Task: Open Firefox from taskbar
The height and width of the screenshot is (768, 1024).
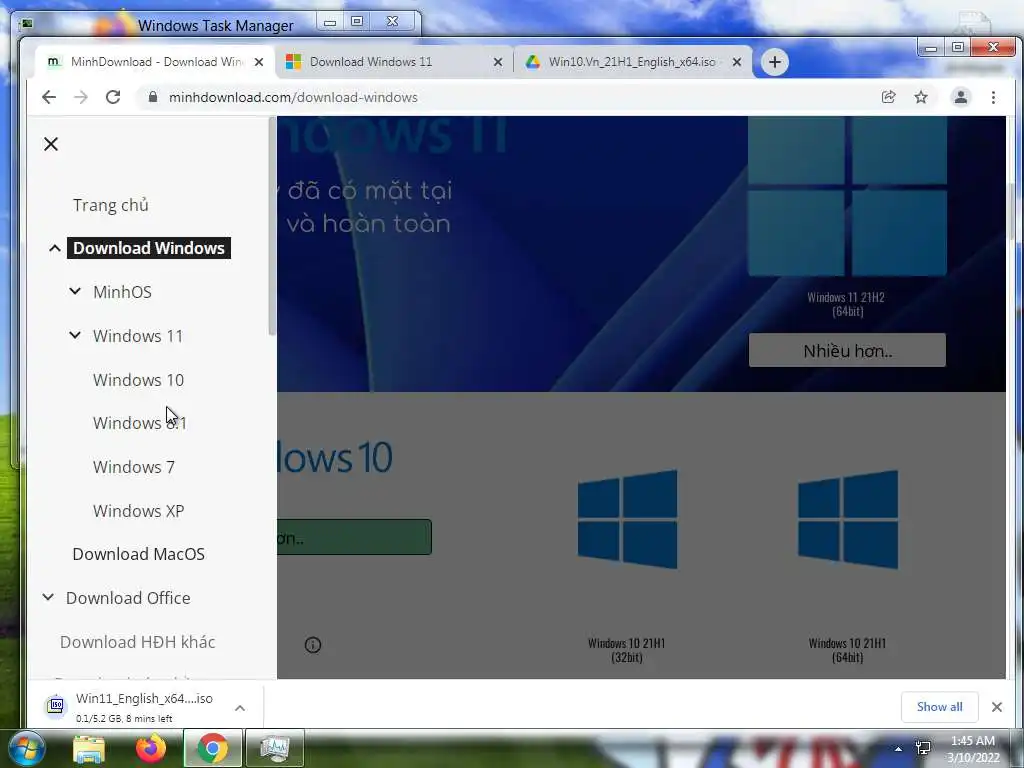Action: tap(151, 748)
